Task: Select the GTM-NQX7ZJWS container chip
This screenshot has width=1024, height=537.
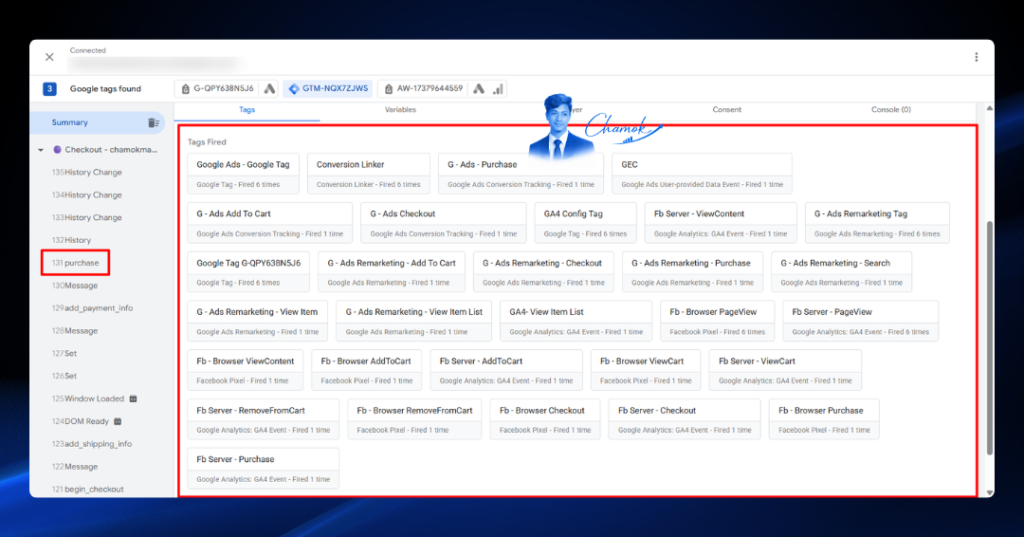Action: (329, 89)
